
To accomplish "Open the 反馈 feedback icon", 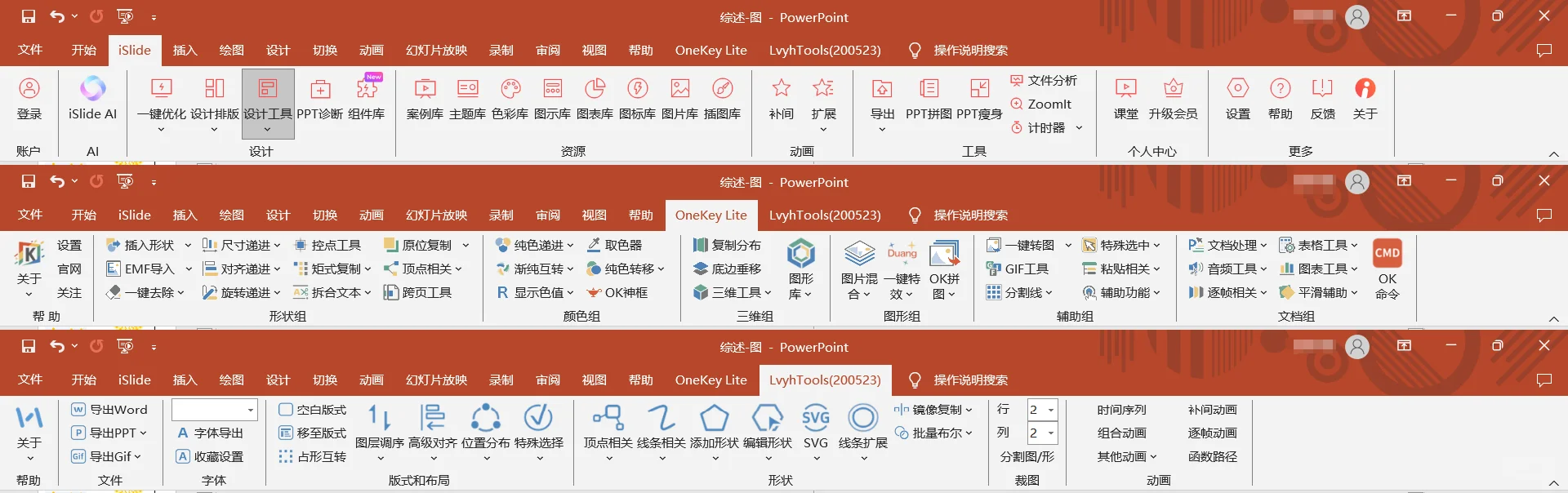I will 1322,99.
